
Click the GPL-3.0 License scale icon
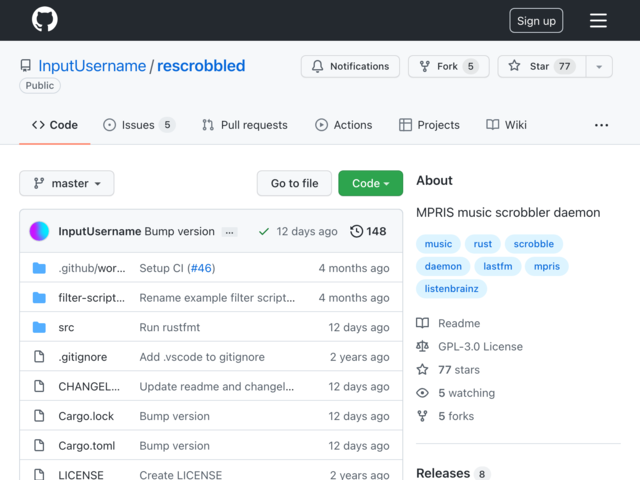click(422, 346)
